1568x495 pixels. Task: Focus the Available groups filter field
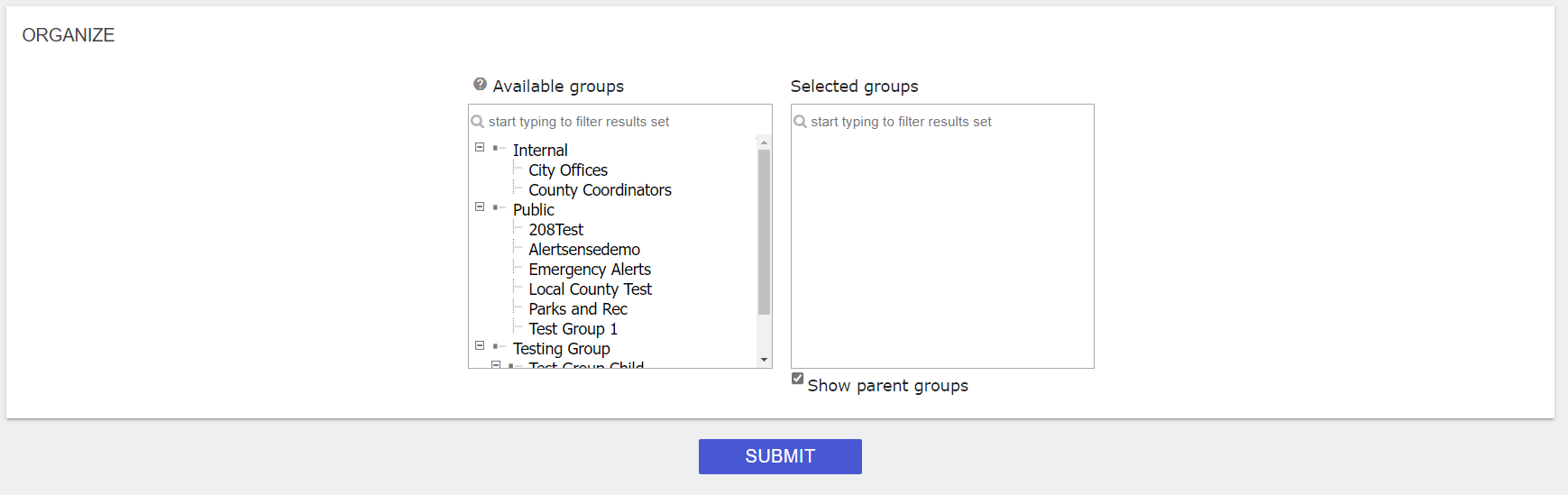click(622, 122)
